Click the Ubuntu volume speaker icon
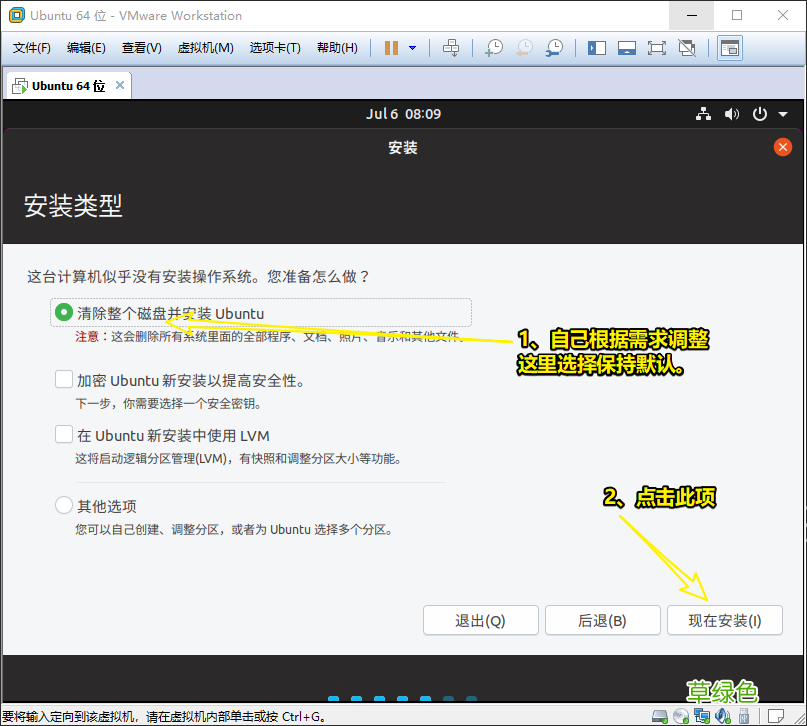The image size is (807, 726). (x=731, y=114)
